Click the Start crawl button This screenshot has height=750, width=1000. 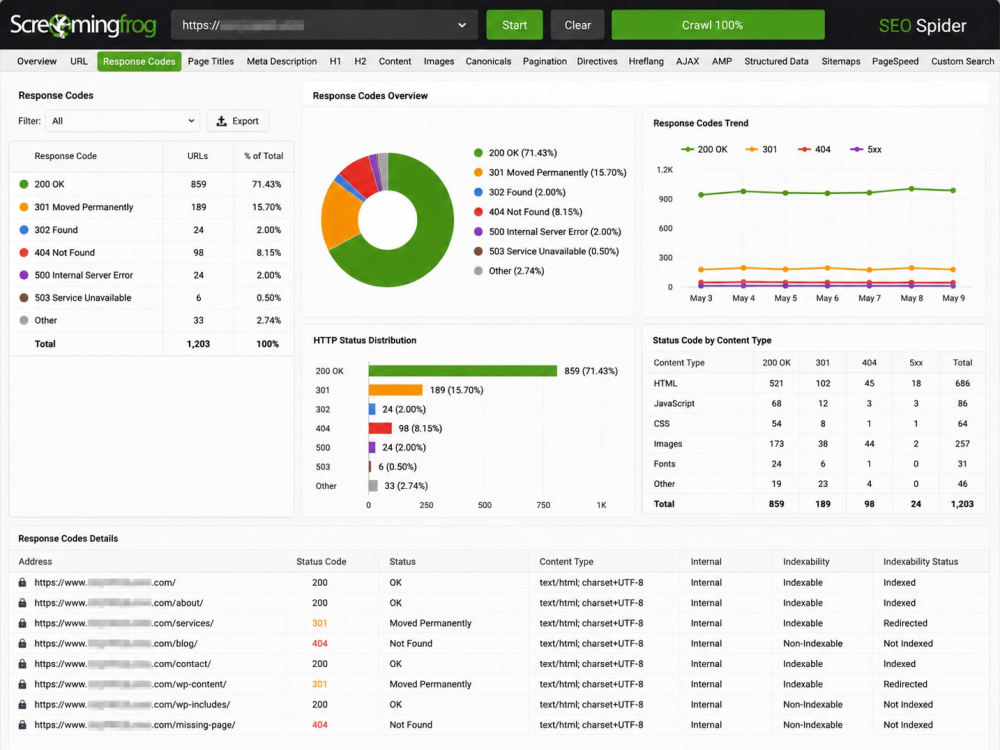pos(515,25)
